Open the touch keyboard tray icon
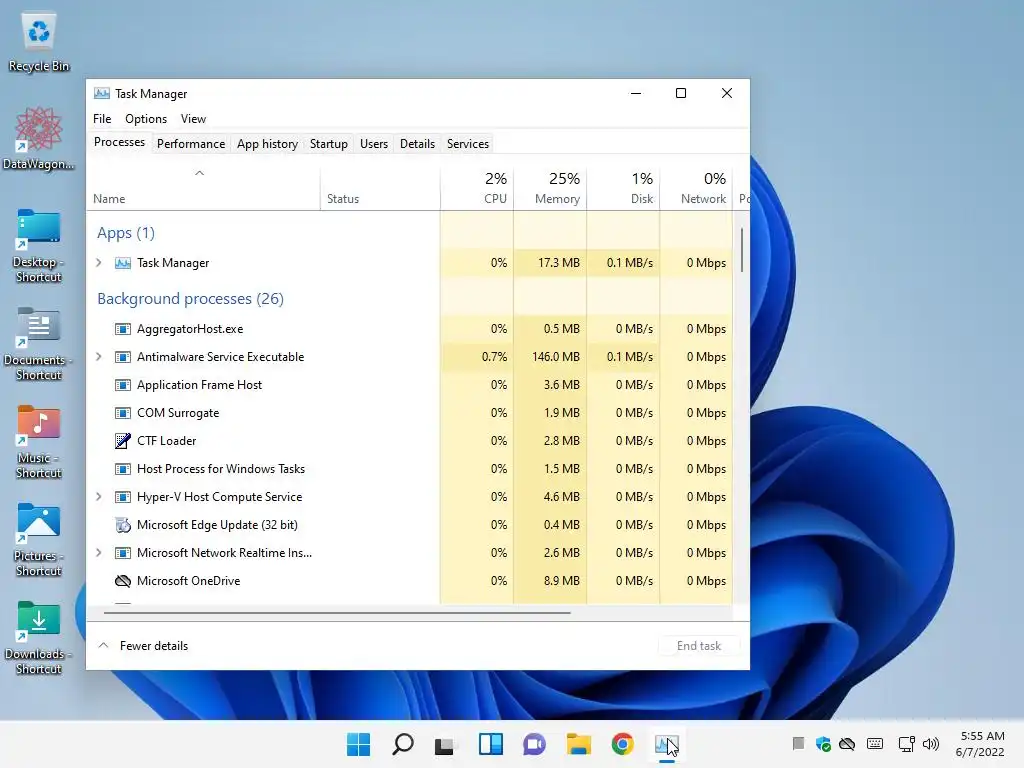The width and height of the screenshot is (1024, 768). point(875,744)
